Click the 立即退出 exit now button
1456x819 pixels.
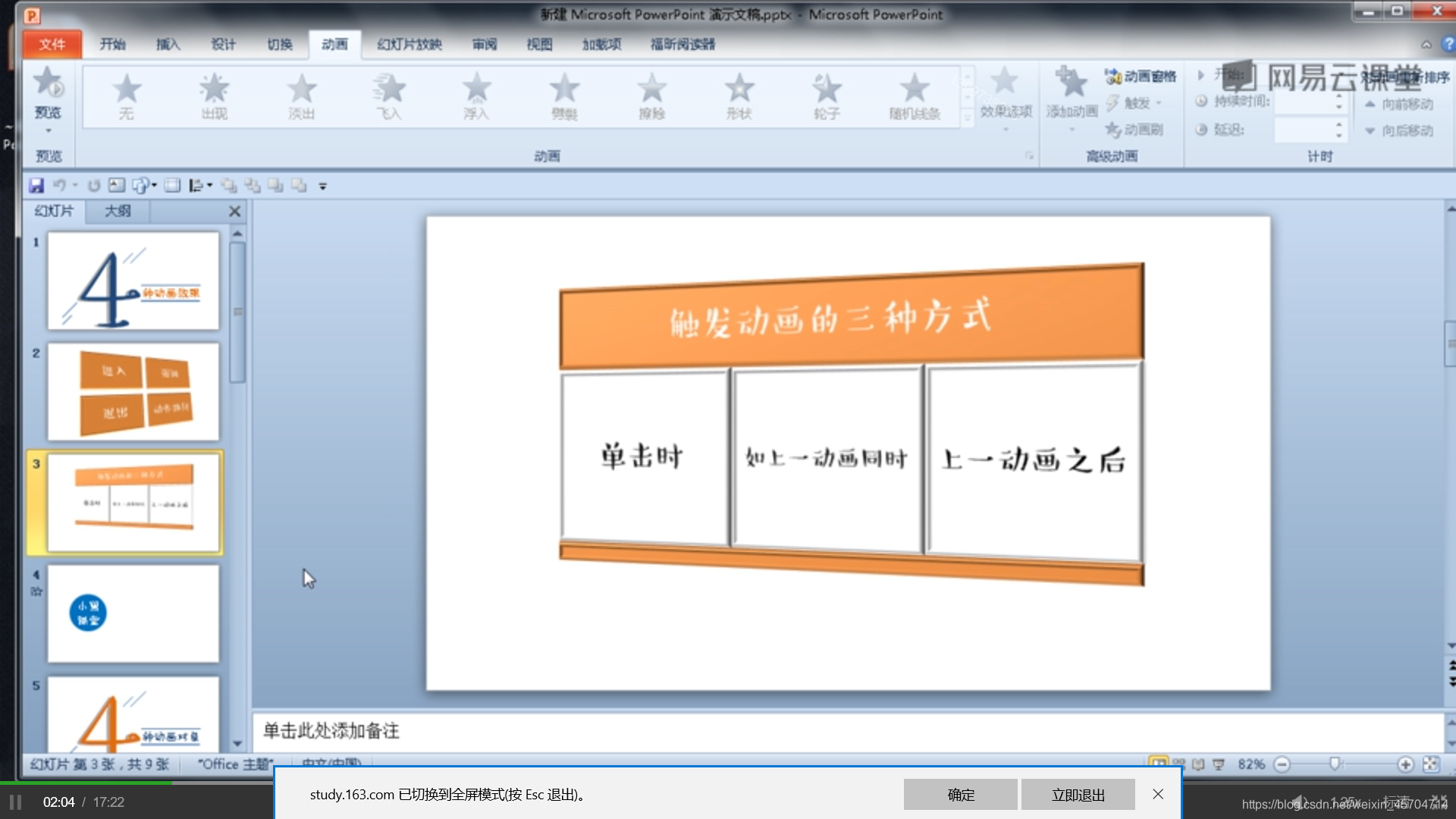click(1078, 794)
